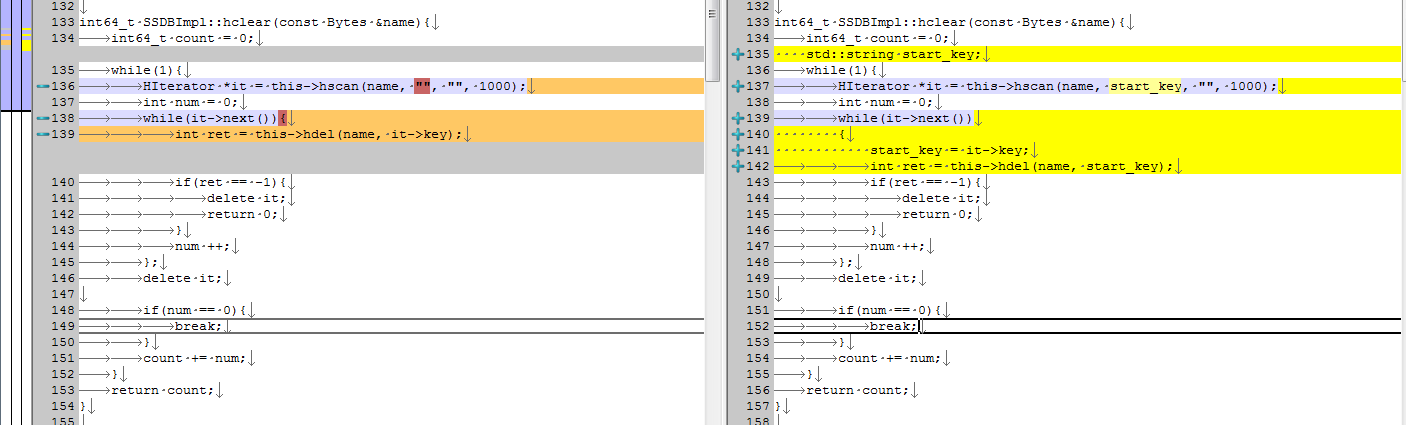Click line number 147 in left pane margin
Viewport: 1406px width, 425px height.
[x=63, y=294]
